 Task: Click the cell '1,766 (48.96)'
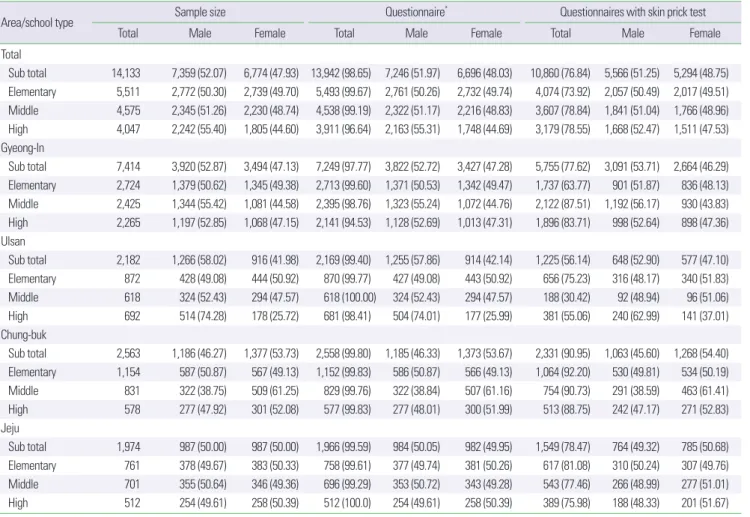(x=701, y=110)
